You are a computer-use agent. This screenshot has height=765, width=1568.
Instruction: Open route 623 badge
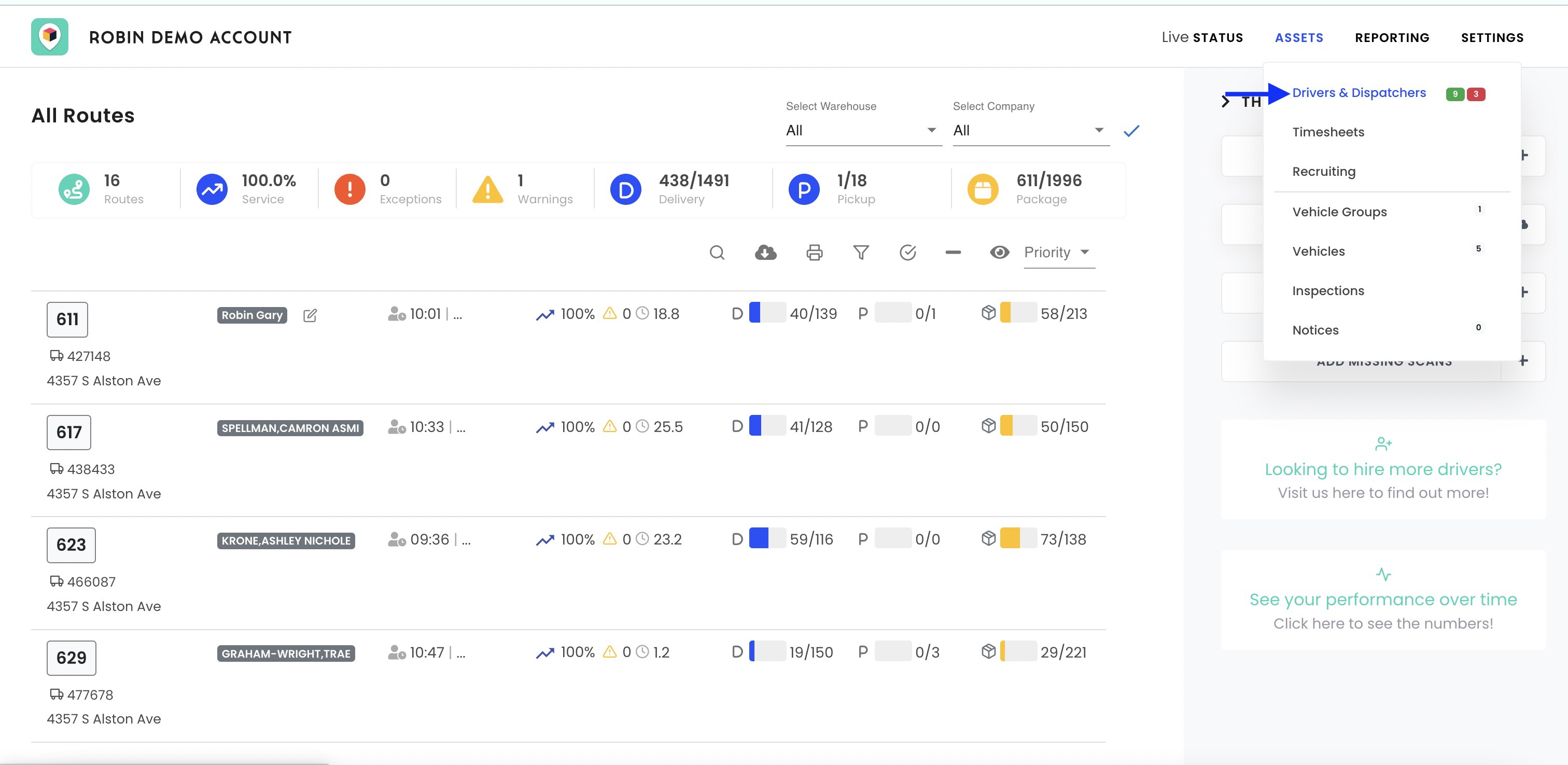71,545
